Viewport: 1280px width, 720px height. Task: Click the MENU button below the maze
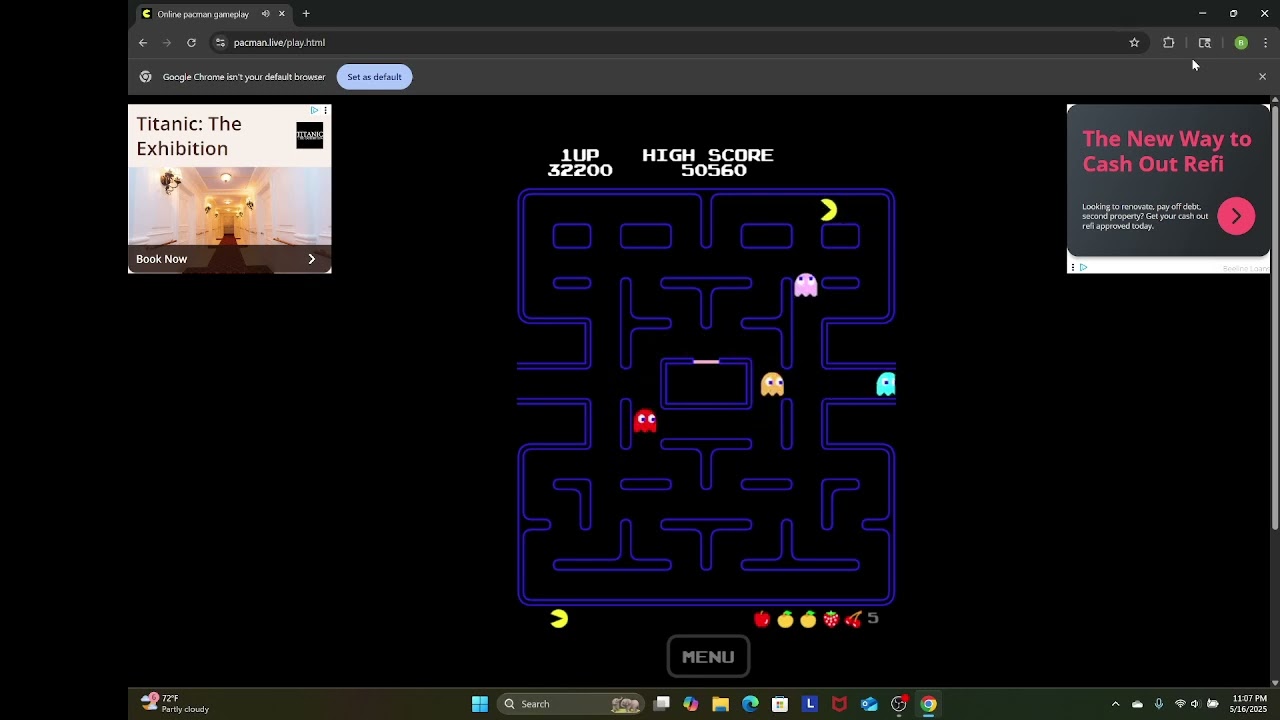(708, 656)
